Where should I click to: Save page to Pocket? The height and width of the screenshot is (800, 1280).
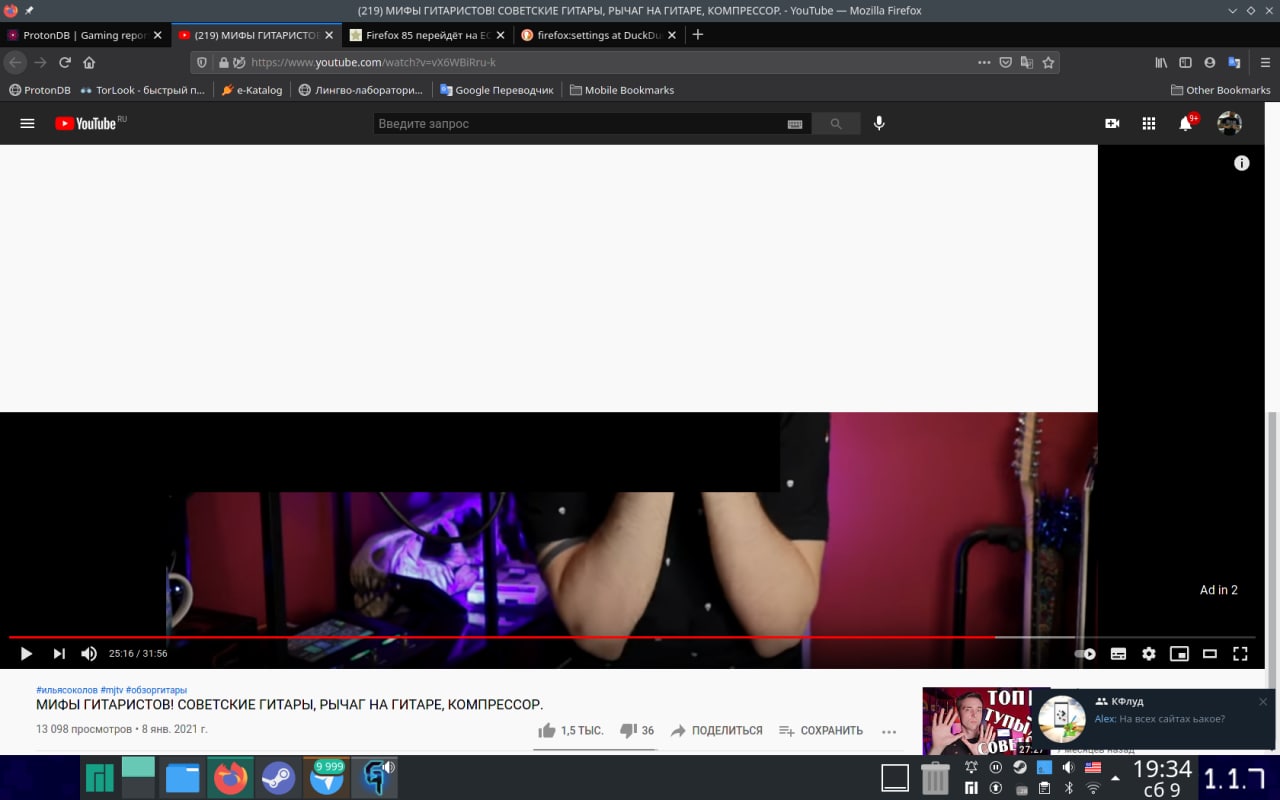(x=1006, y=62)
